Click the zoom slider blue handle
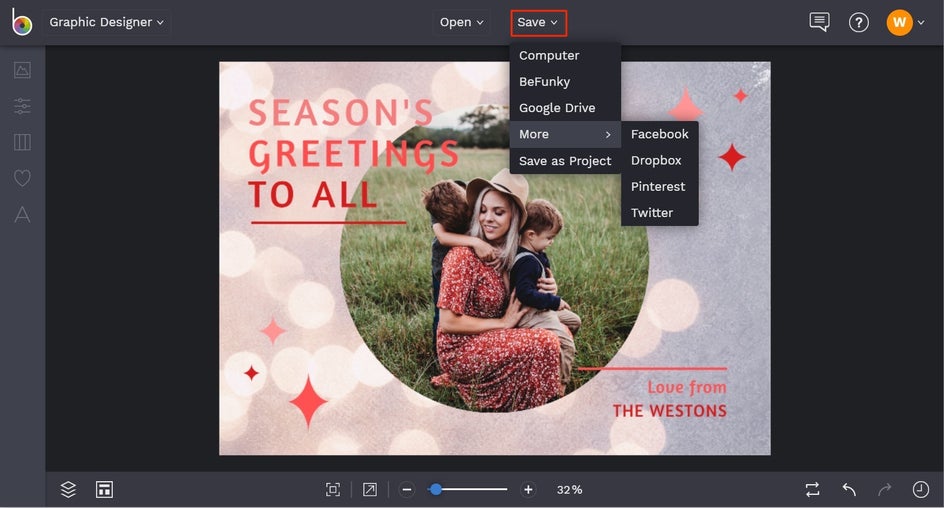 click(x=435, y=489)
